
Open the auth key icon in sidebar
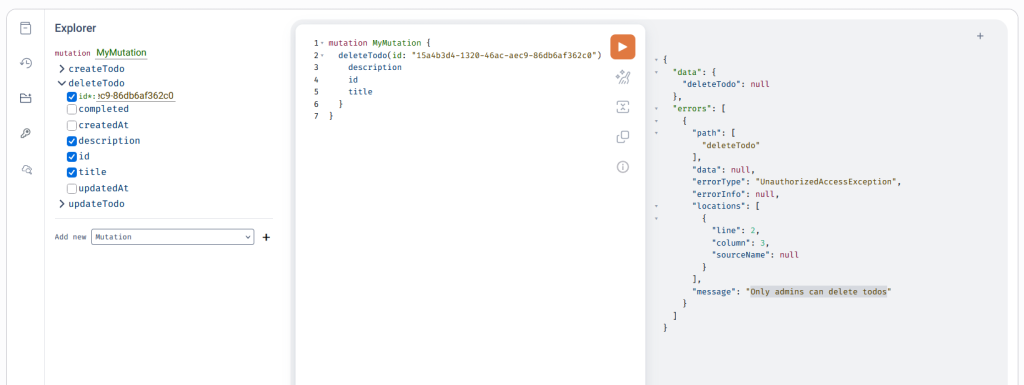(25, 134)
